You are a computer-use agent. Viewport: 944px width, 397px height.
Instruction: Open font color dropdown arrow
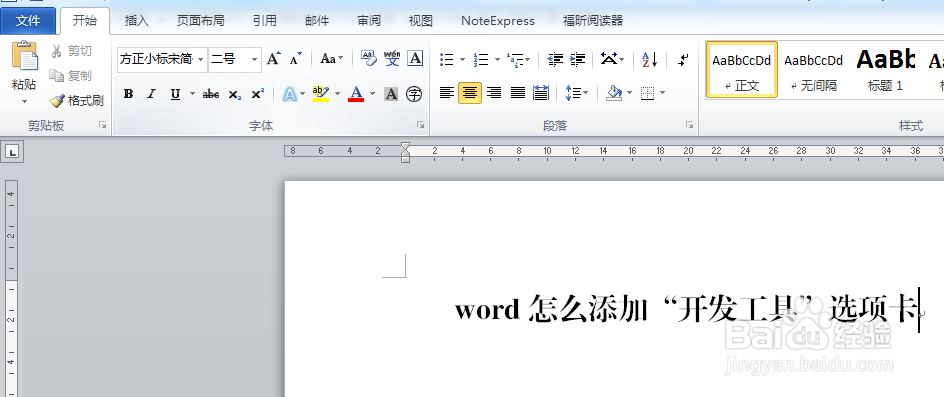[372, 93]
